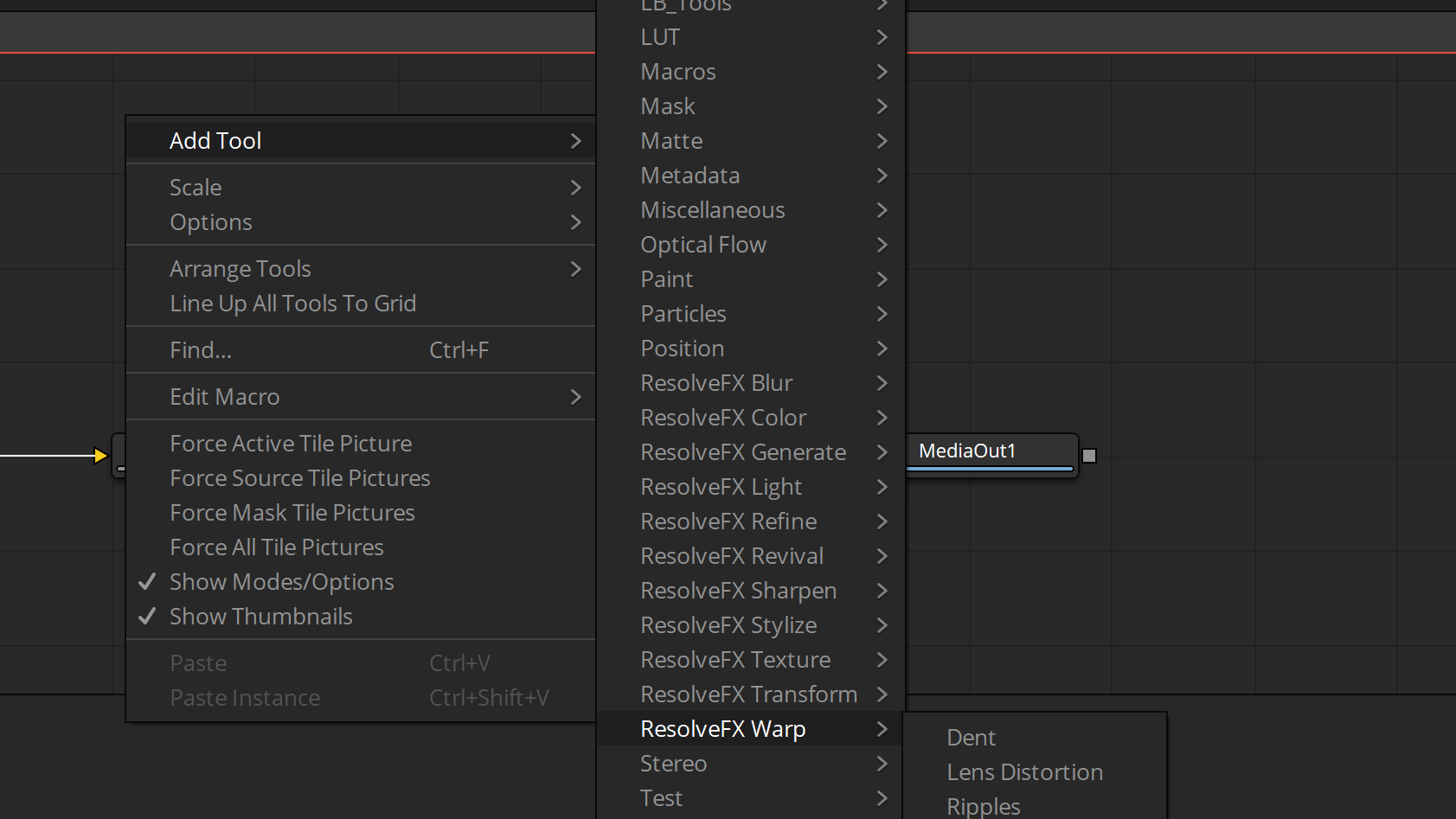The image size is (1456, 819).
Task: Open ResolveFX Transform category
Action: pos(751,694)
